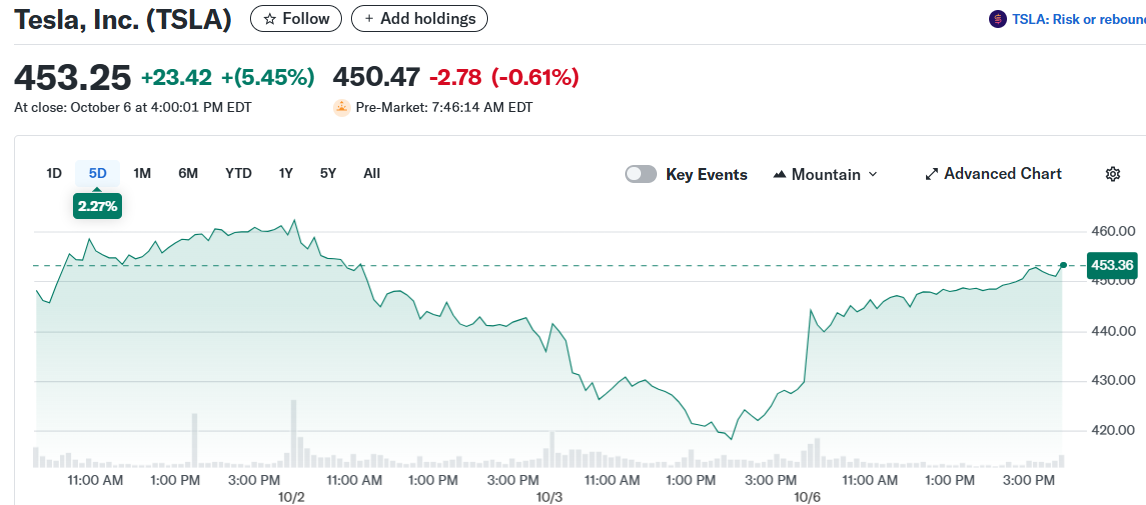This screenshot has width=1146, height=505.
Task: Expand the Mountain chart style dropdown
Action: point(872,174)
